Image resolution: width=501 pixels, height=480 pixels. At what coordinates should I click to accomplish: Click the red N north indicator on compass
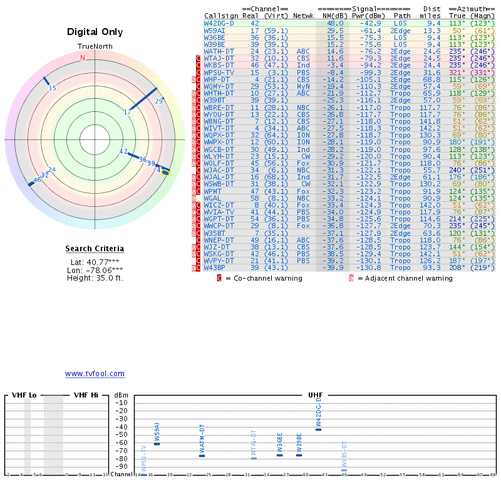tap(82, 57)
